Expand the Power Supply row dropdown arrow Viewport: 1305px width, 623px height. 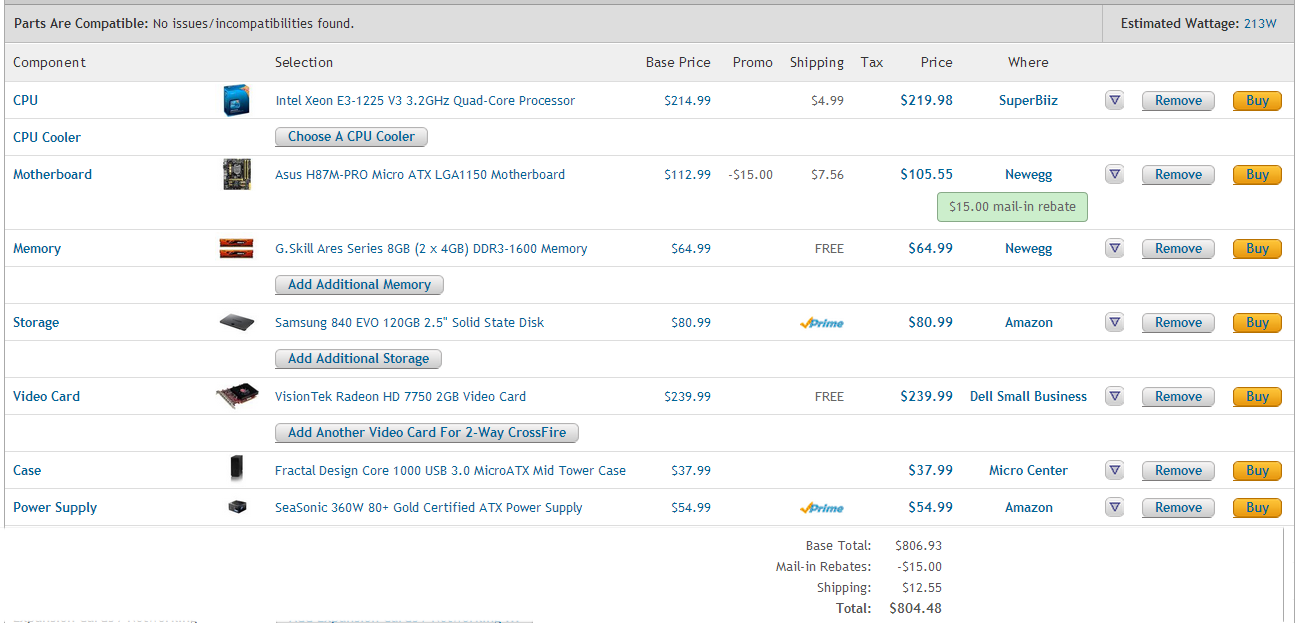tap(1115, 507)
